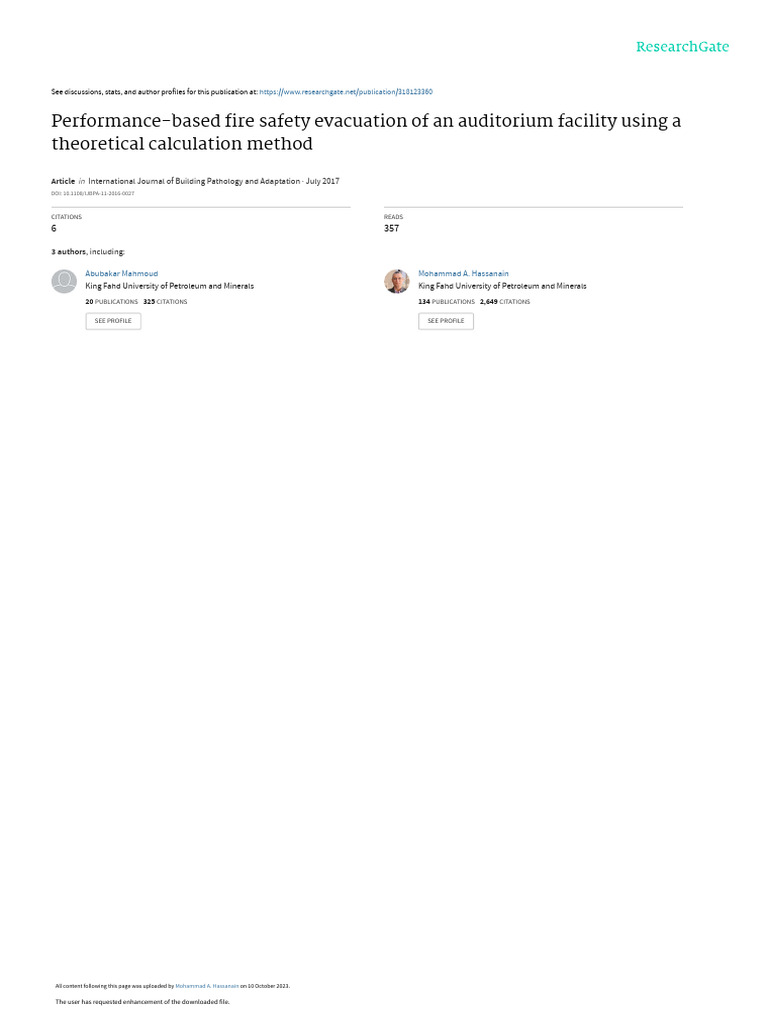Viewport: 768px width, 1024px height.
Task: Open the researchgate.net publication URL link
Action: (345, 92)
